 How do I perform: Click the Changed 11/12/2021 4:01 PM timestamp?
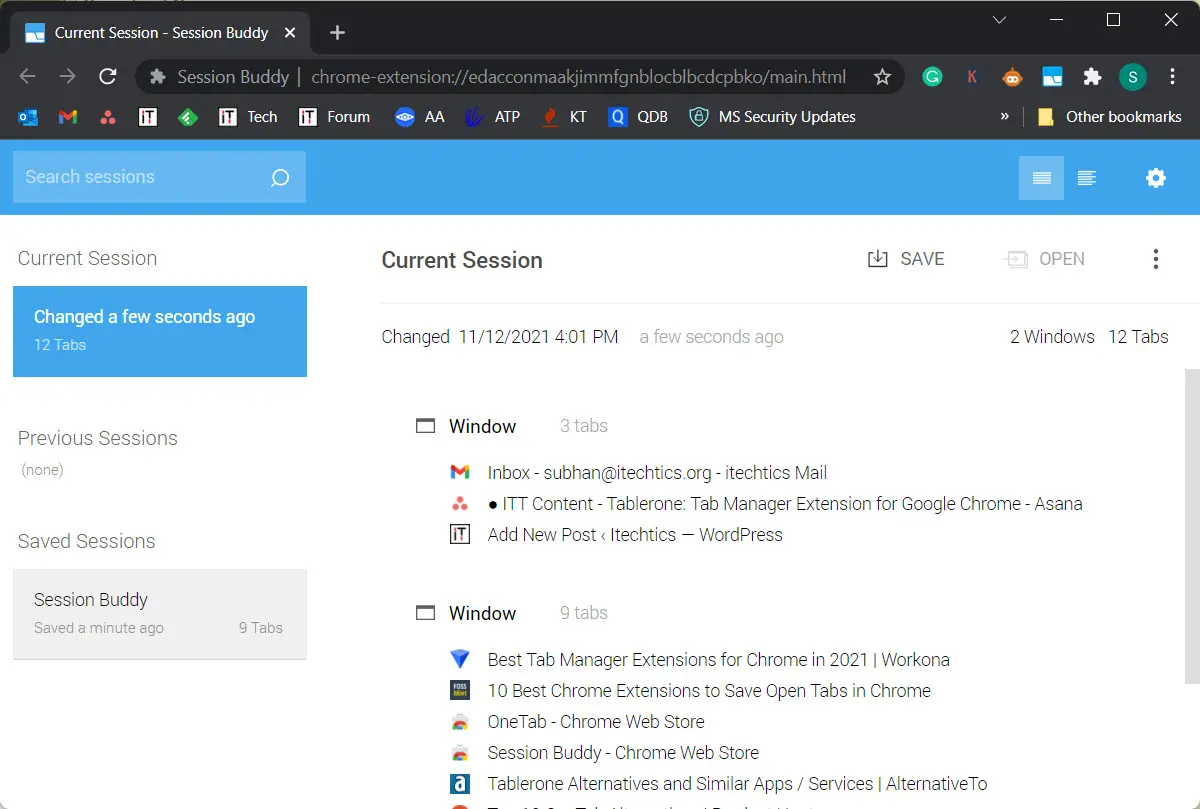click(x=500, y=337)
